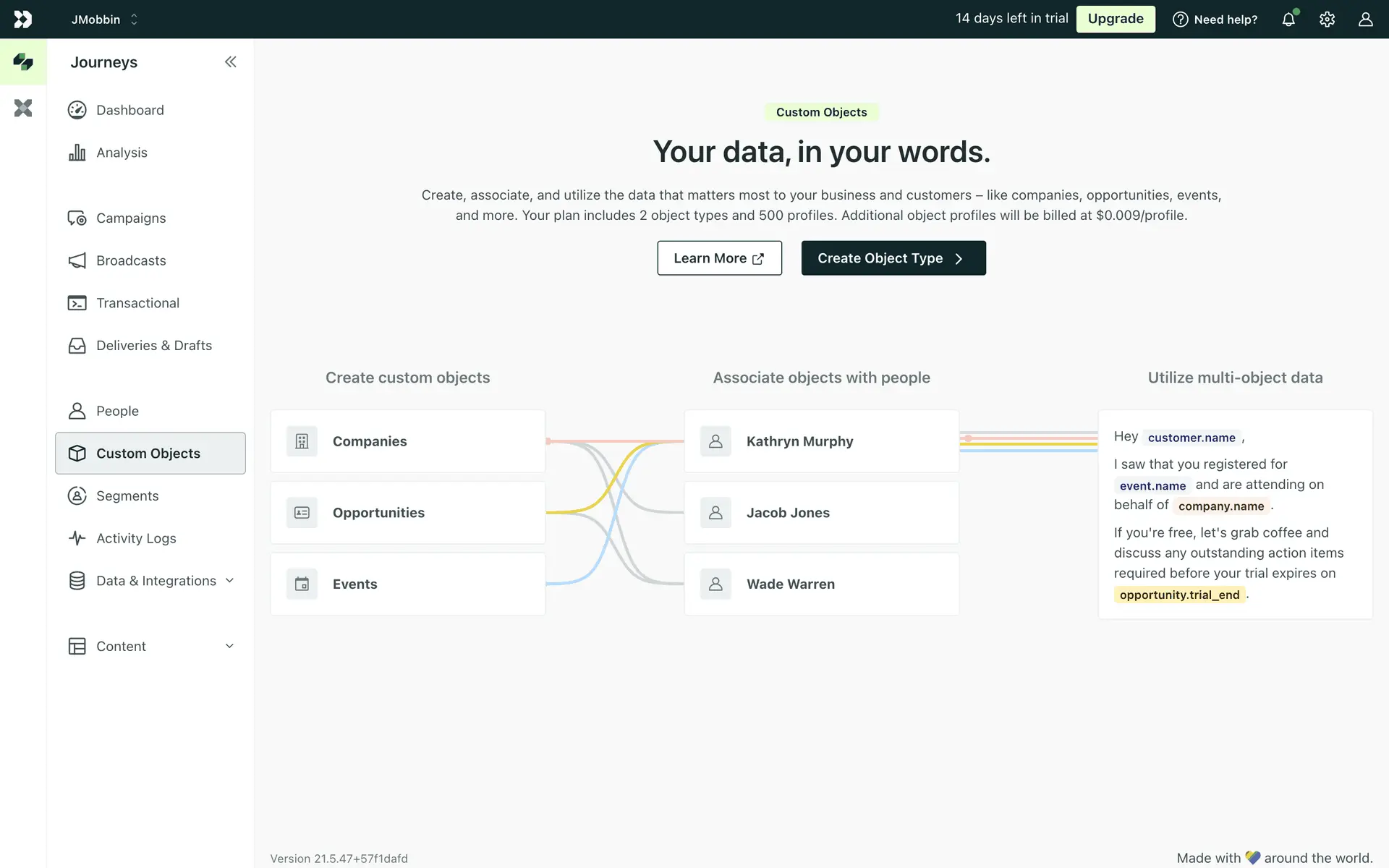The height and width of the screenshot is (868, 1389).
Task: Open the Learn More link
Action: coord(719,258)
